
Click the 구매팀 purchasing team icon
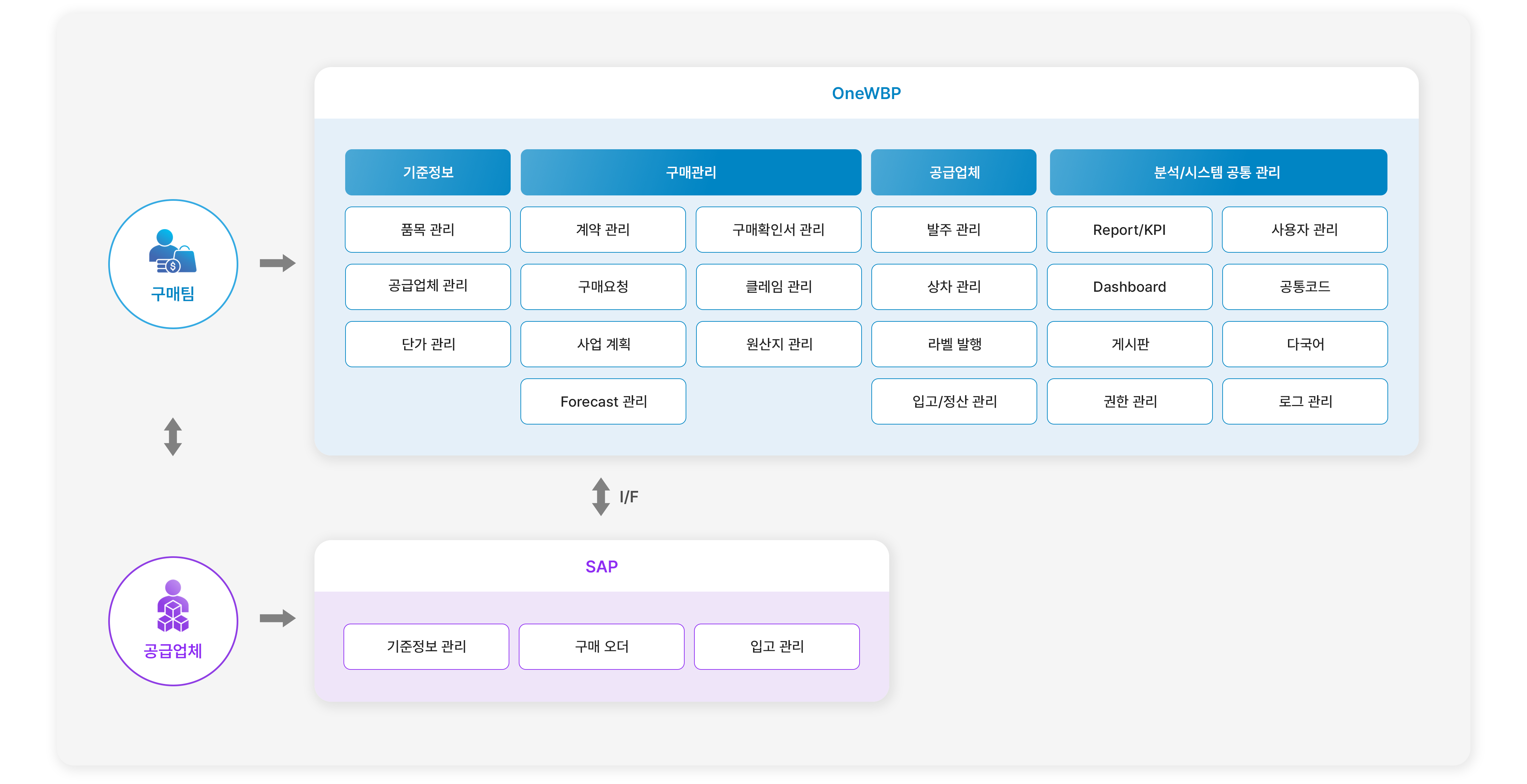click(x=172, y=252)
